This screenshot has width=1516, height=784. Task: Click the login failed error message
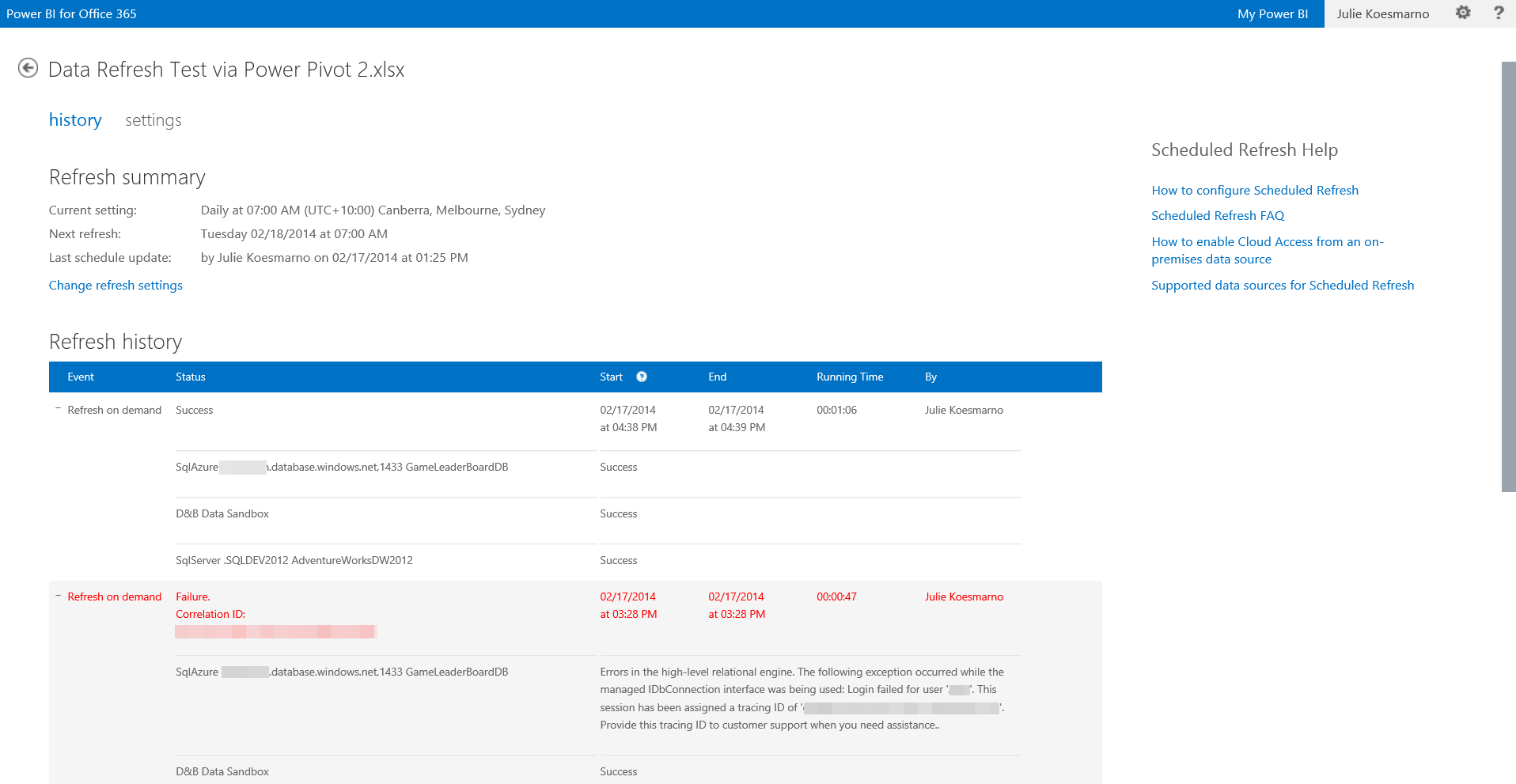click(802, 699)
